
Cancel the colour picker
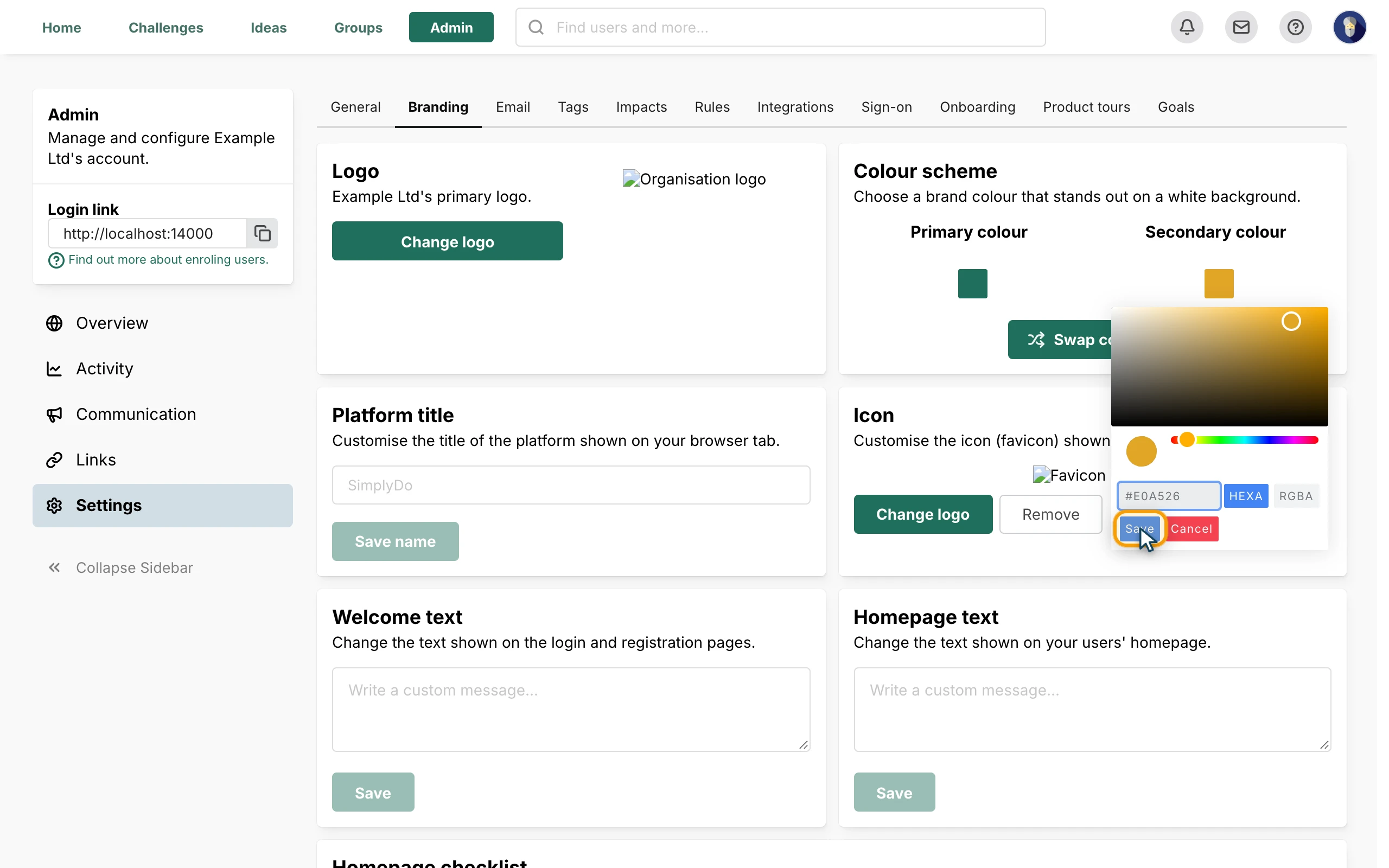tap(1192, 529)
